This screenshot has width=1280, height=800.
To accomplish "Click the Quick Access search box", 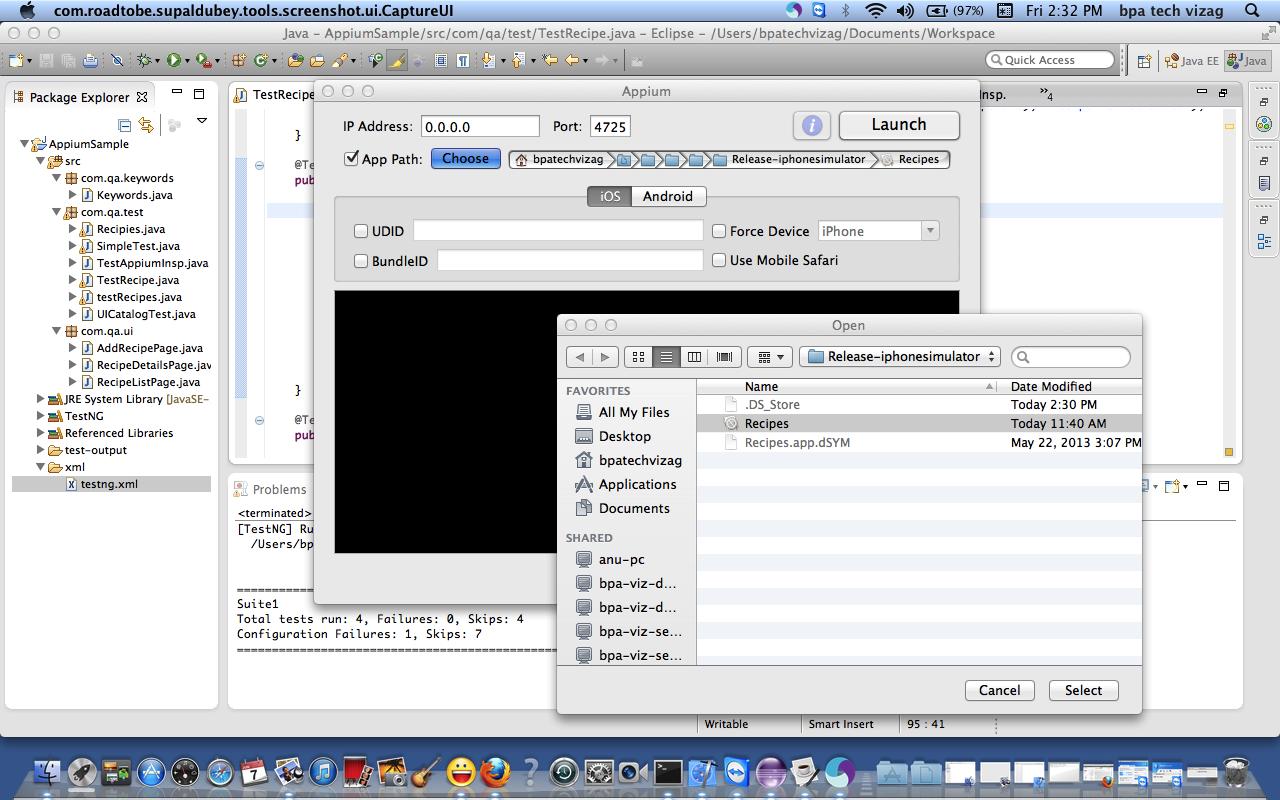I will (x=1049, y=60).
